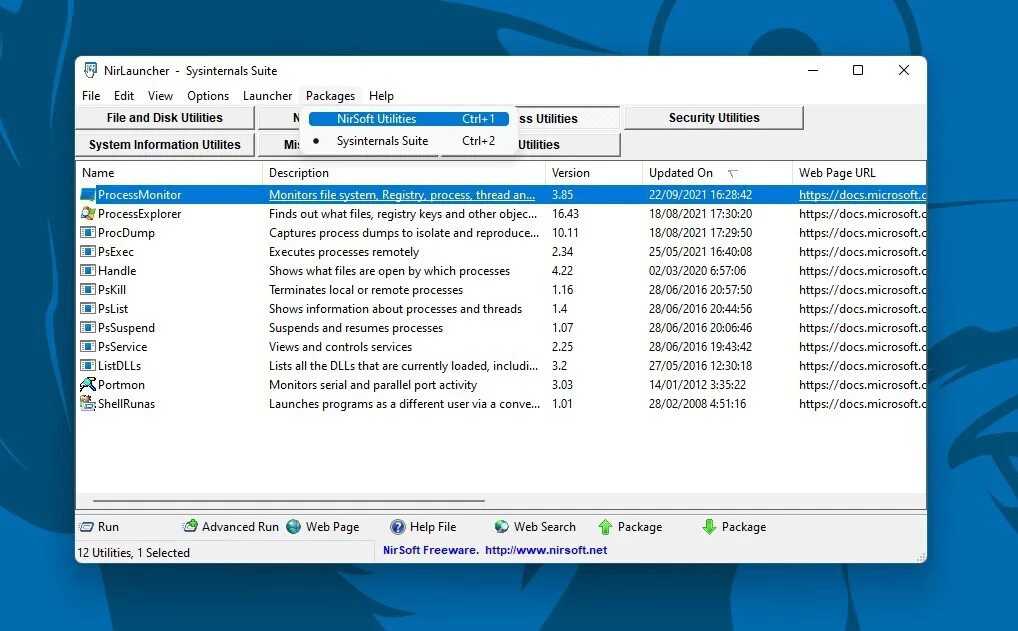Sort by the Updated On column header

click(680, 172)
